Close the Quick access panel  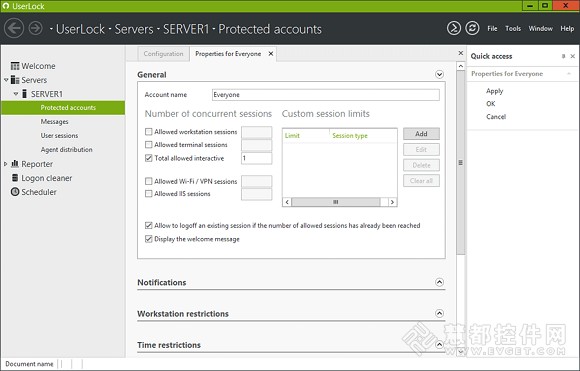[x=573, y=56]
